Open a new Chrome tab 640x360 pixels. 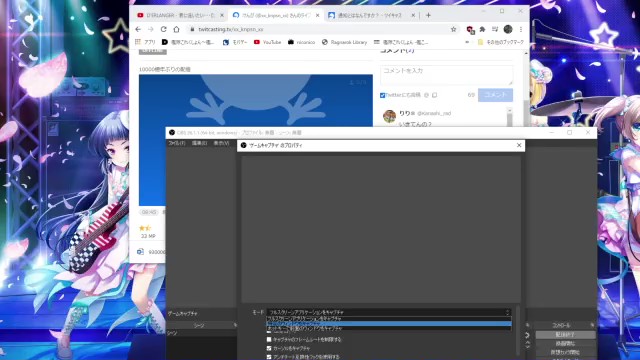pyautogui.click(x=428, y=15)
